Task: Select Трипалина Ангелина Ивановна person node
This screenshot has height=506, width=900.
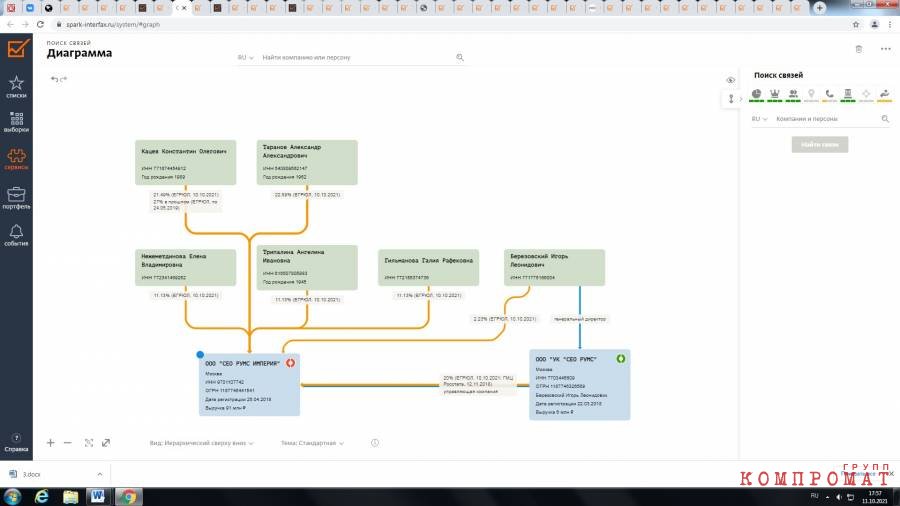Action: (x=307, y=267)
